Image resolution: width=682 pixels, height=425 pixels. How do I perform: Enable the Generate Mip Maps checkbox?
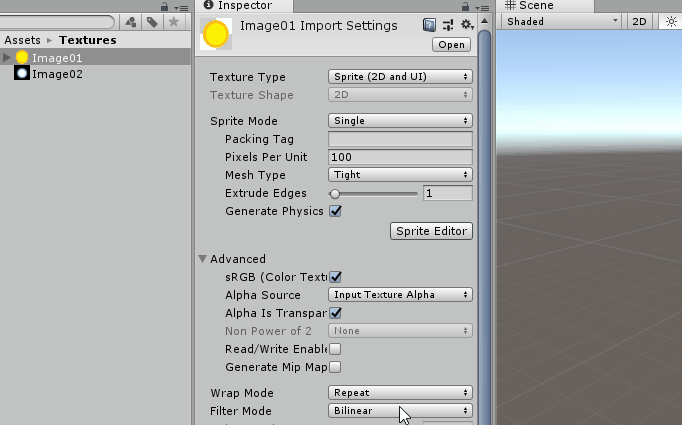pos(335,367)
